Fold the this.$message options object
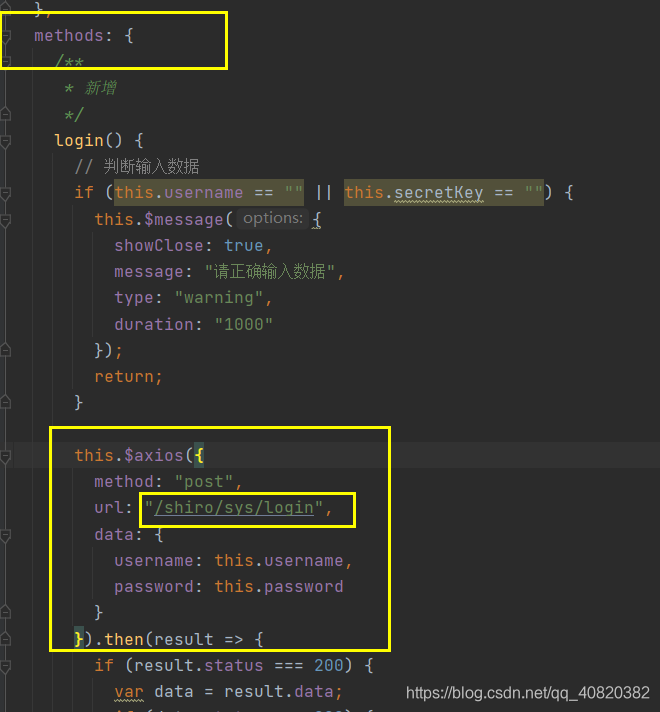Screen dimensions: 660x712 (x=6, y=220)
